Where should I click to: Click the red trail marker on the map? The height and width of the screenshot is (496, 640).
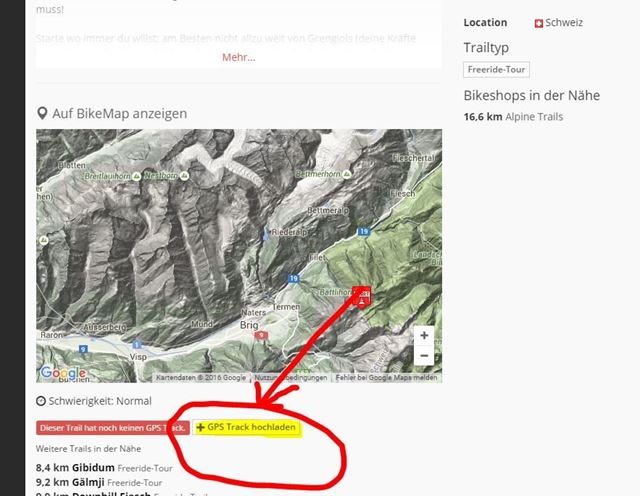coord(364,294)
